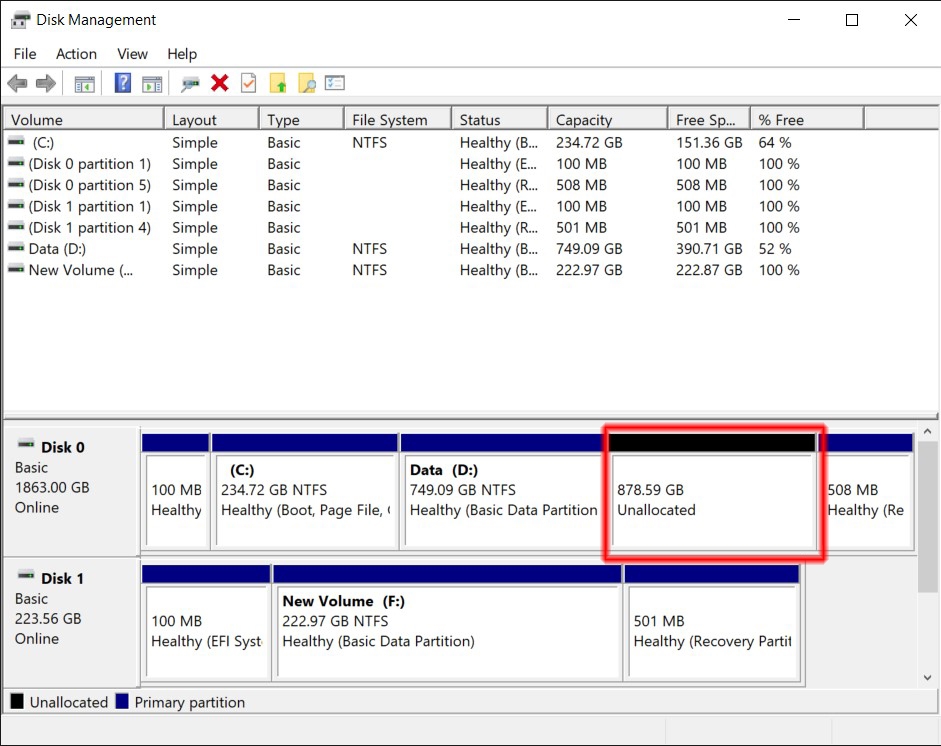Open the Action menu

click(76, 54)
